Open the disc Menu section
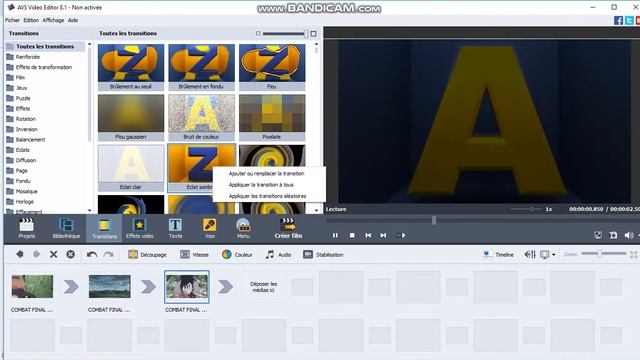The image size is (640, 360). tap(243, 228)
